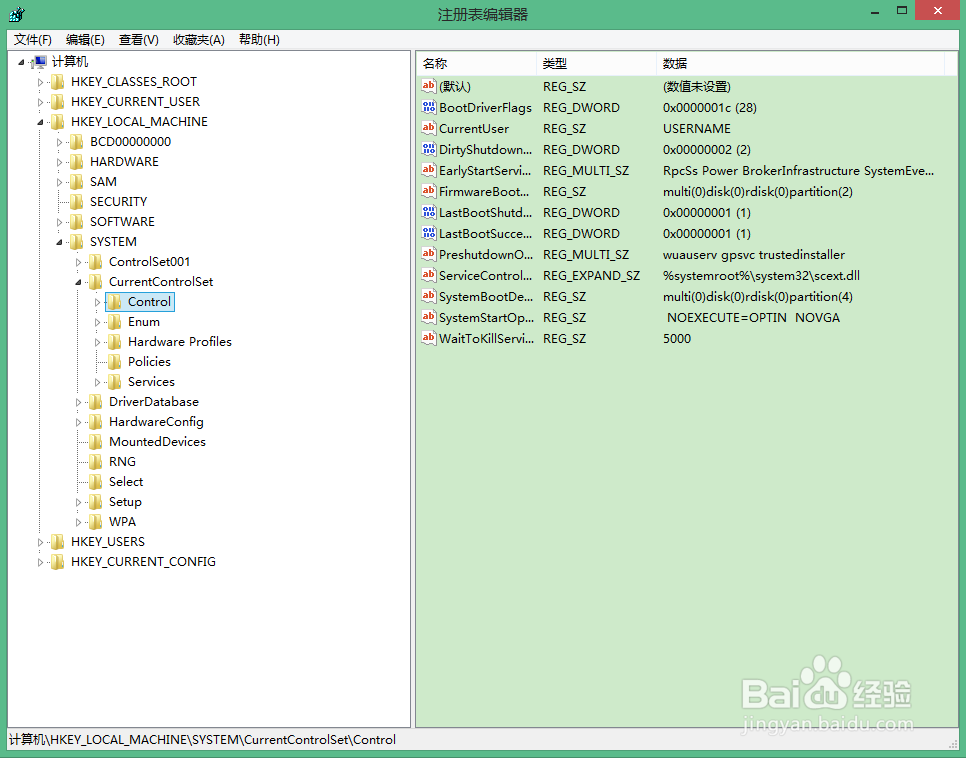
Task: Click the CurrentUser string value icon
Action: [429, 128]
